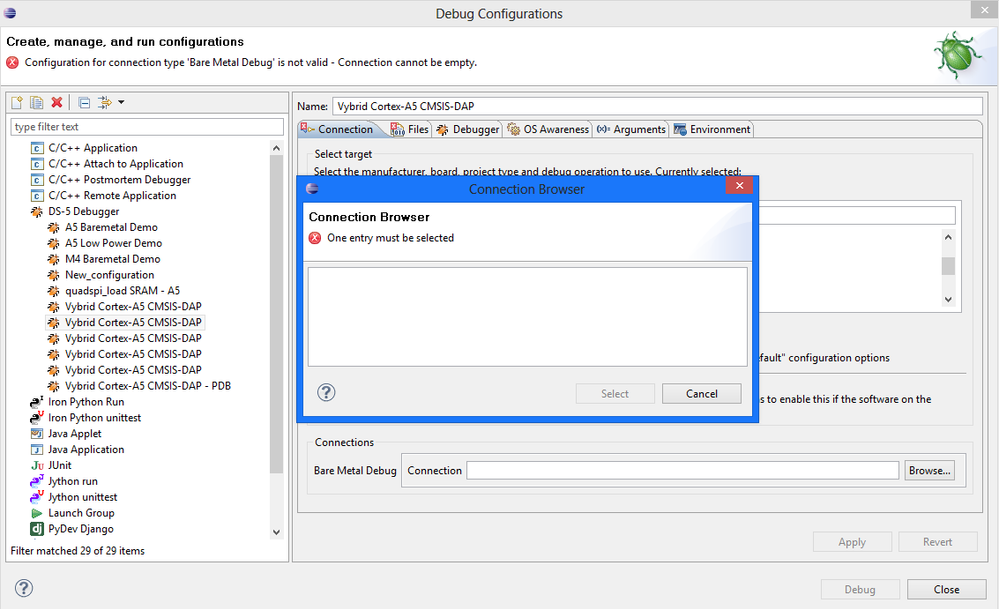The width and height of the screenshot is (999, 609).
Task: Select the A5 Baremetal Demo configuration
Action: pos(111,227)
